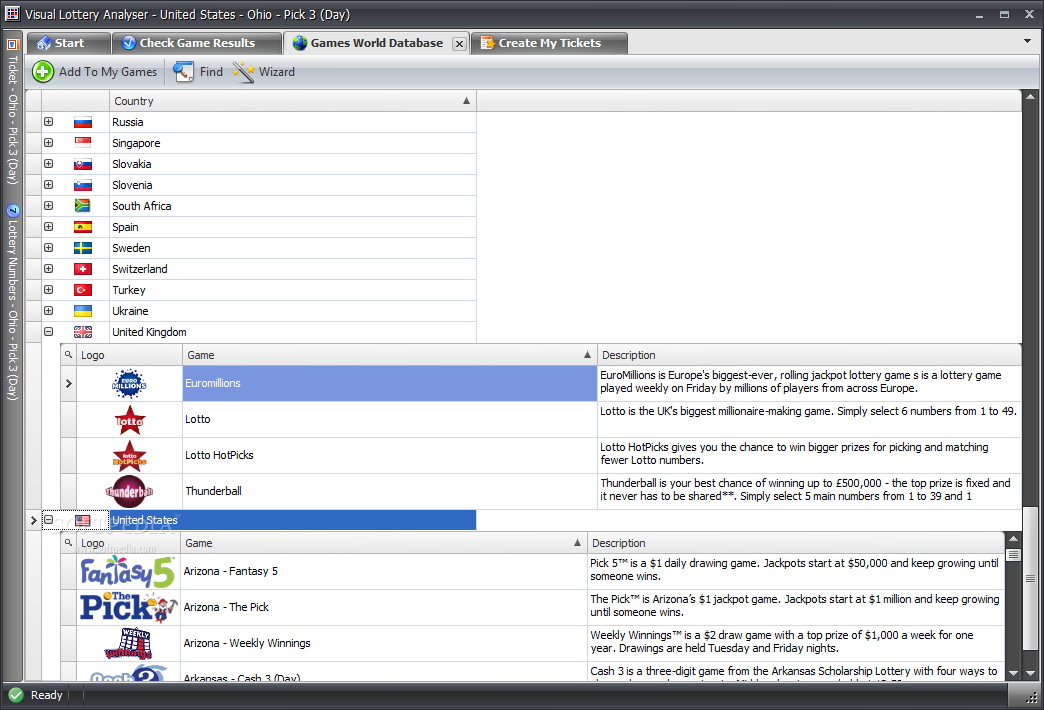Click the Sweden flag icon
The height and width of the screenshot is (710, 1044).
click(83, 248)
